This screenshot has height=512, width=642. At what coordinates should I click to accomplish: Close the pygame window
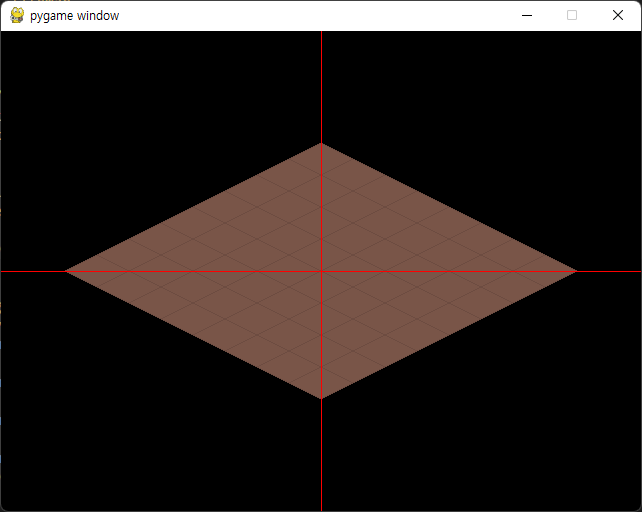coord(618,16)
